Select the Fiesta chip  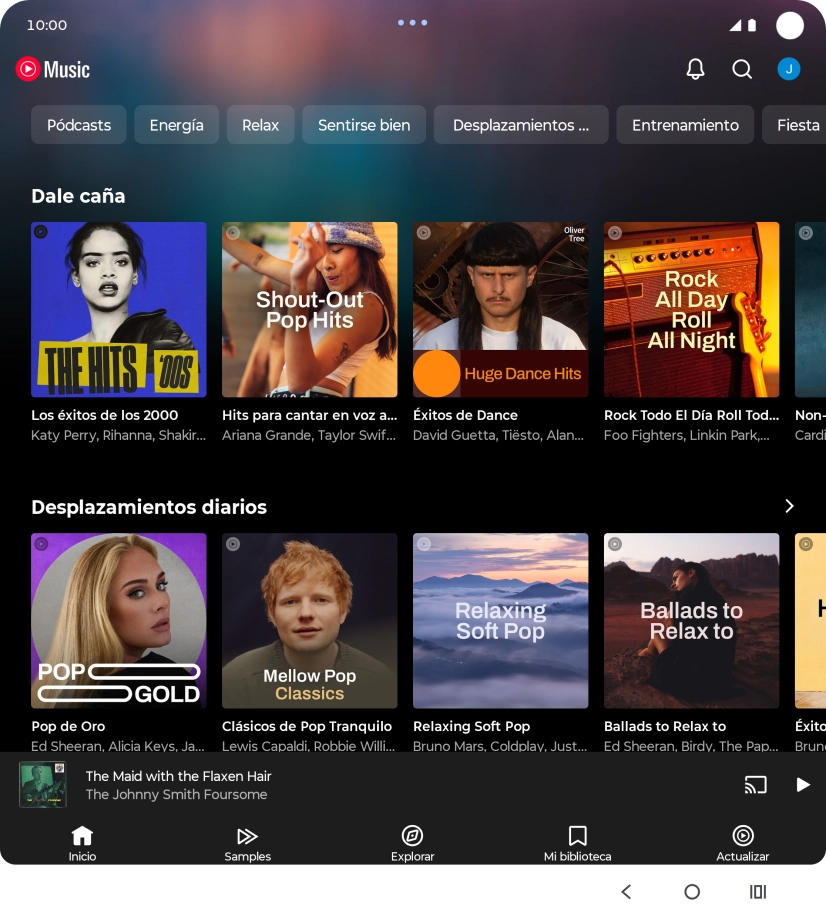[794, 125]
